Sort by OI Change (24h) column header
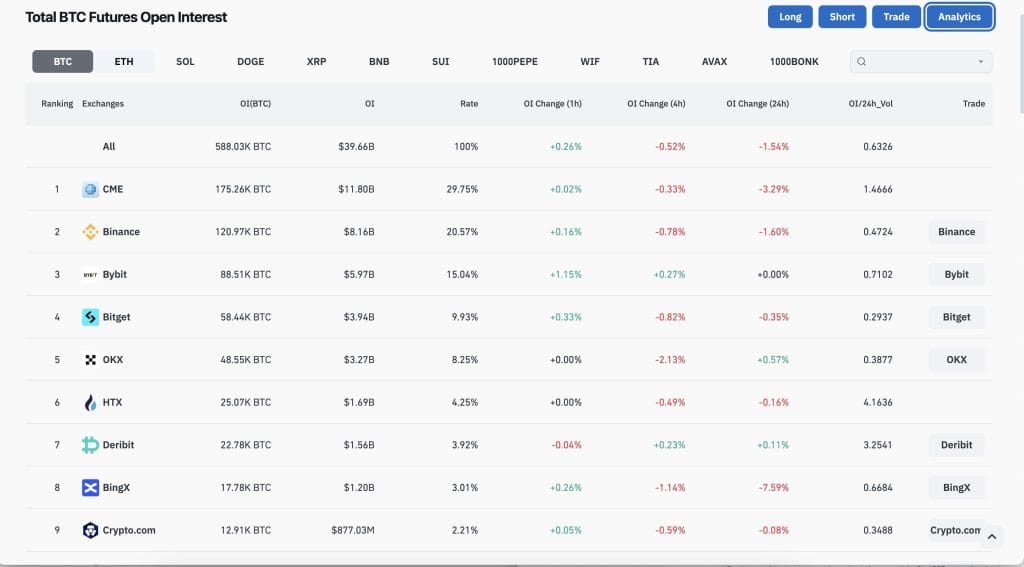Screen dimensions: 1024x567 pyautogui.click(x=757, y=104)
